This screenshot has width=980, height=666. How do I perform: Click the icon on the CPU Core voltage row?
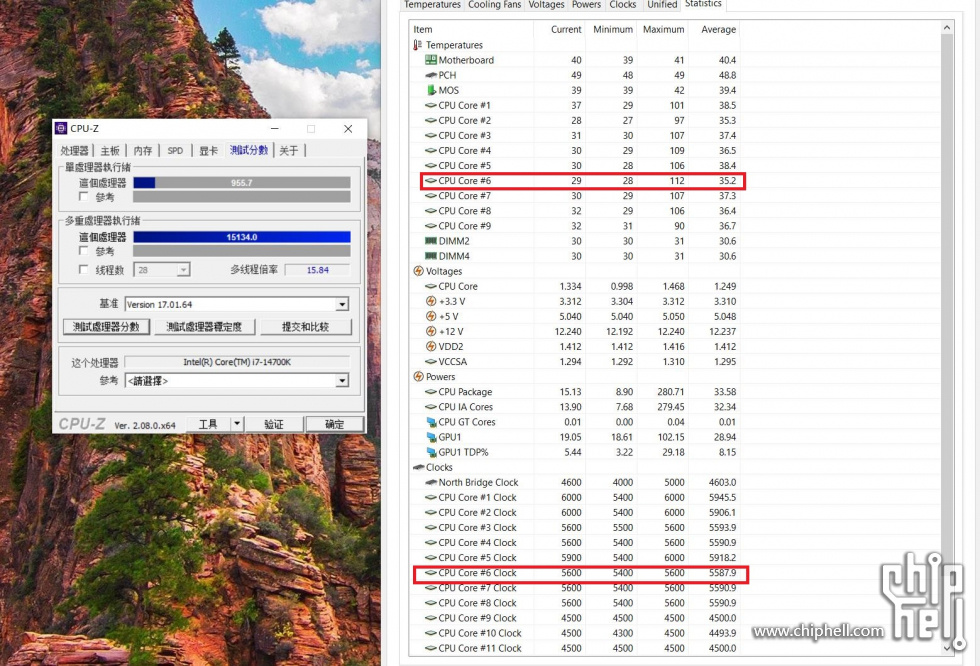coord(431,286)
